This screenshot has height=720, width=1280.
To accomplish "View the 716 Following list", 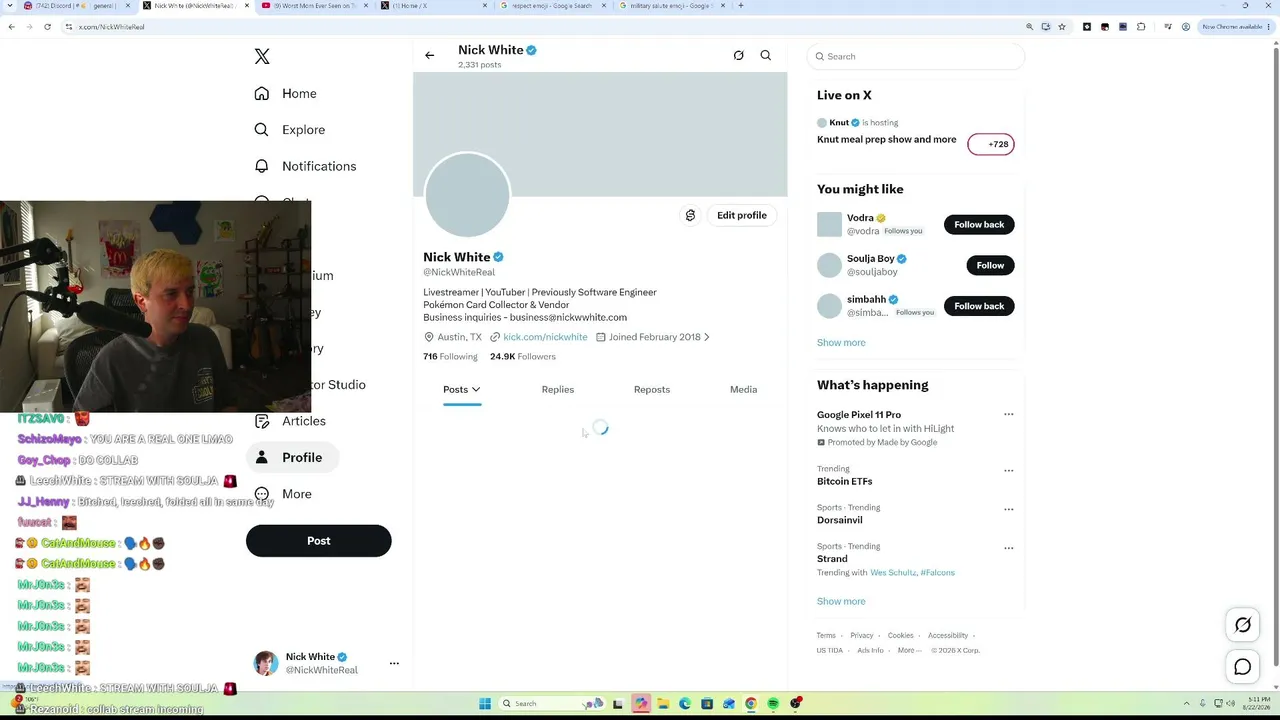I will [x=450, y=357].
